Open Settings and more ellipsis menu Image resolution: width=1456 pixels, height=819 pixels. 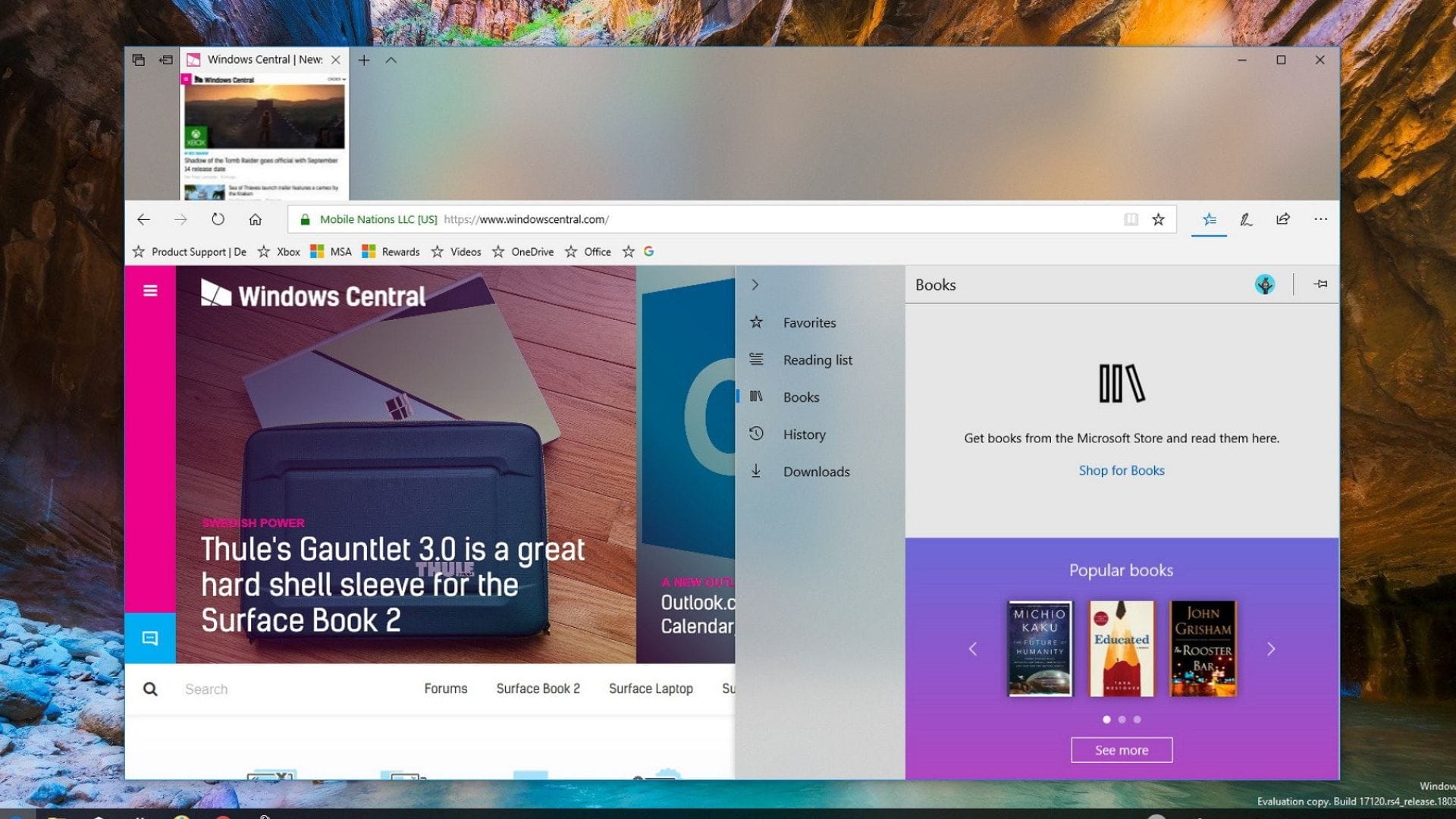[x=1320, y=219]
